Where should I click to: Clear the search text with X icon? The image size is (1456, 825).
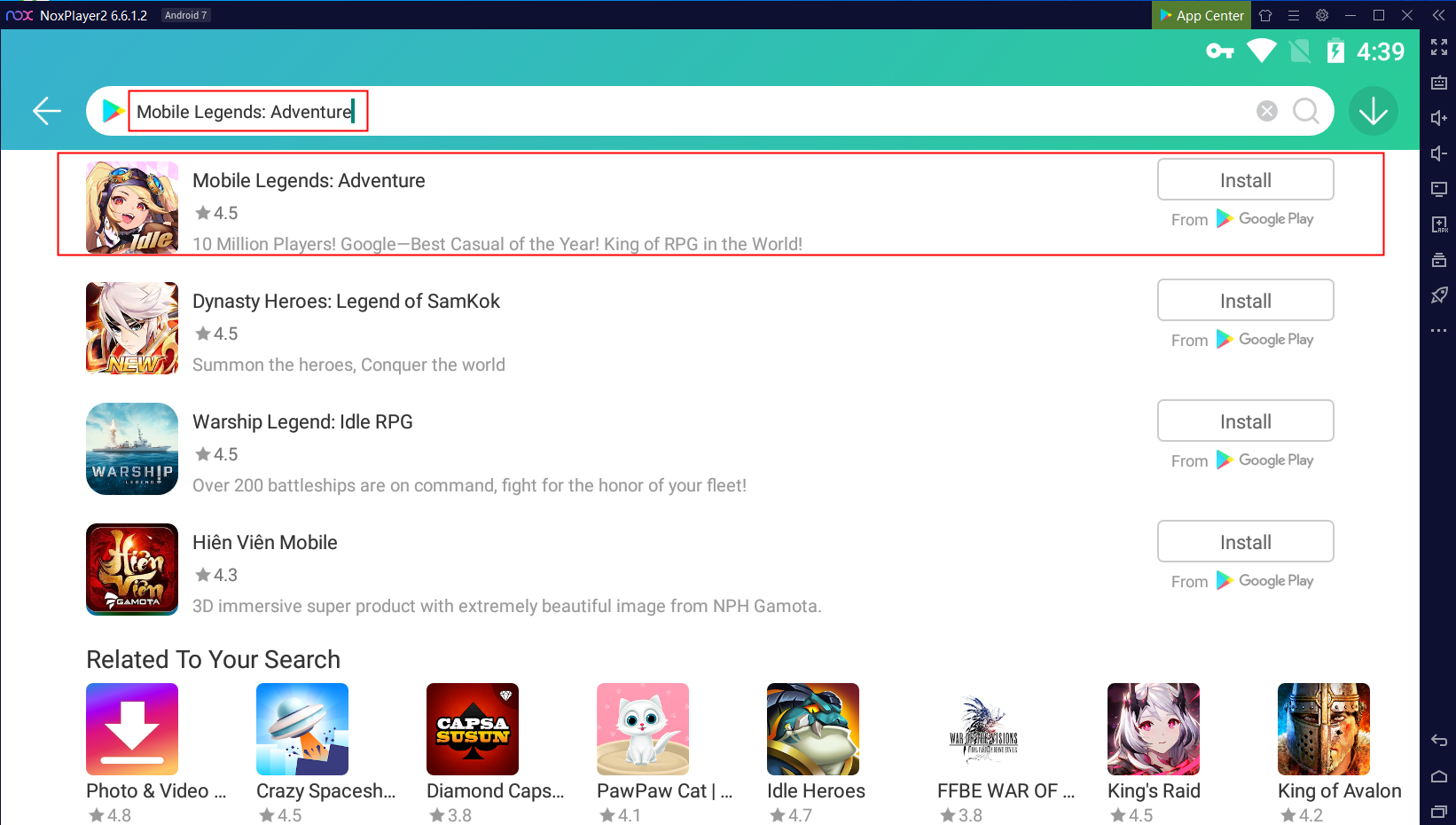1267,111
